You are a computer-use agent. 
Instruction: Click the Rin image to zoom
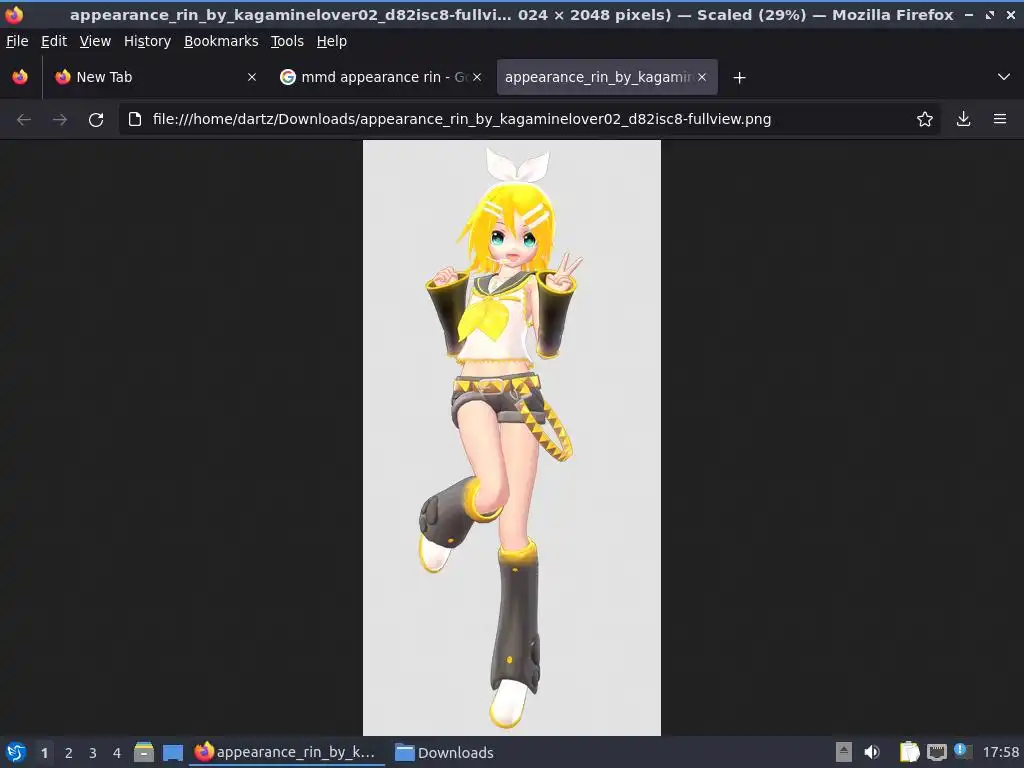(511, 438)
